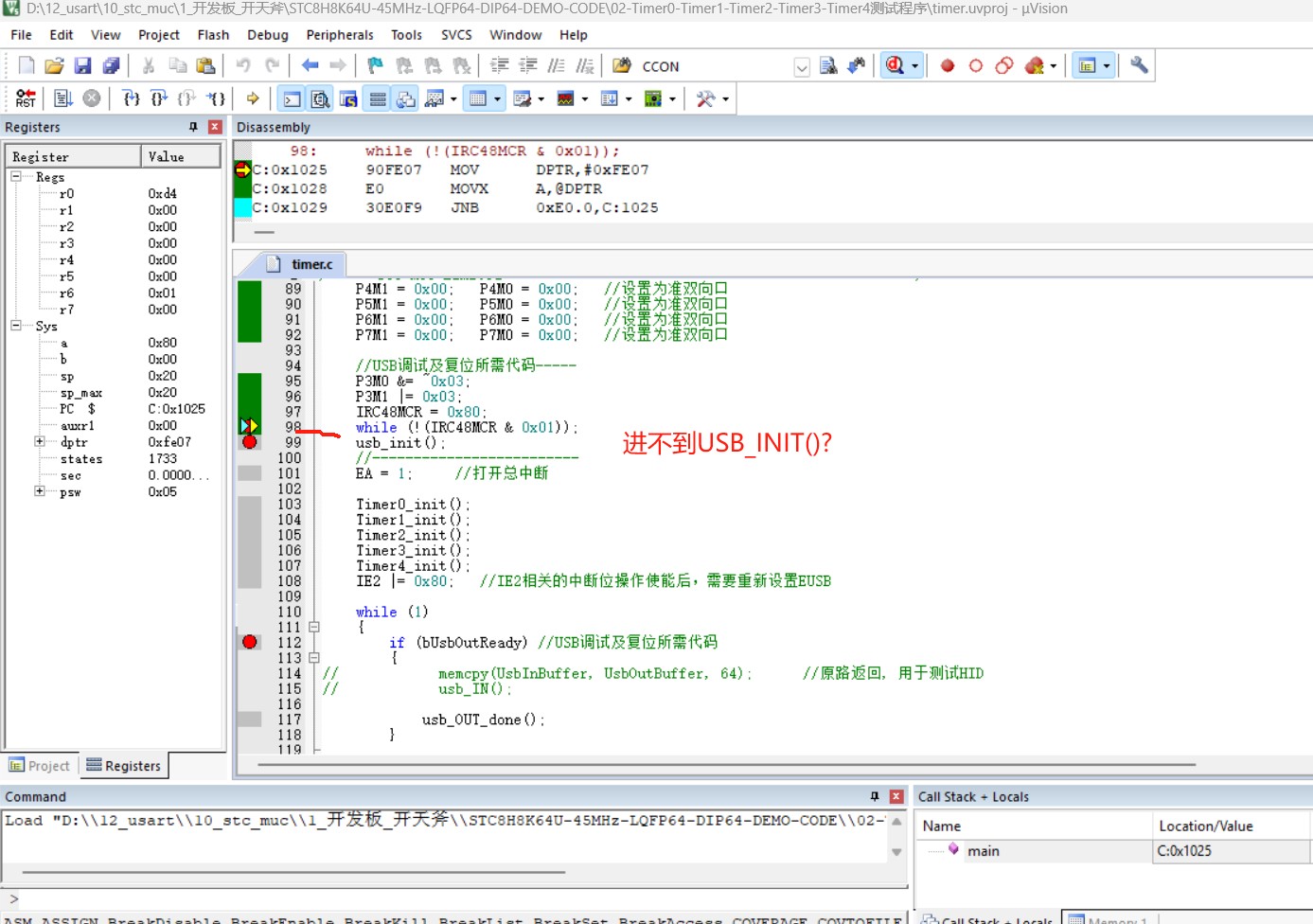Click the Run icon
This screenshot has width=1313, height=924.
point(63,98)
